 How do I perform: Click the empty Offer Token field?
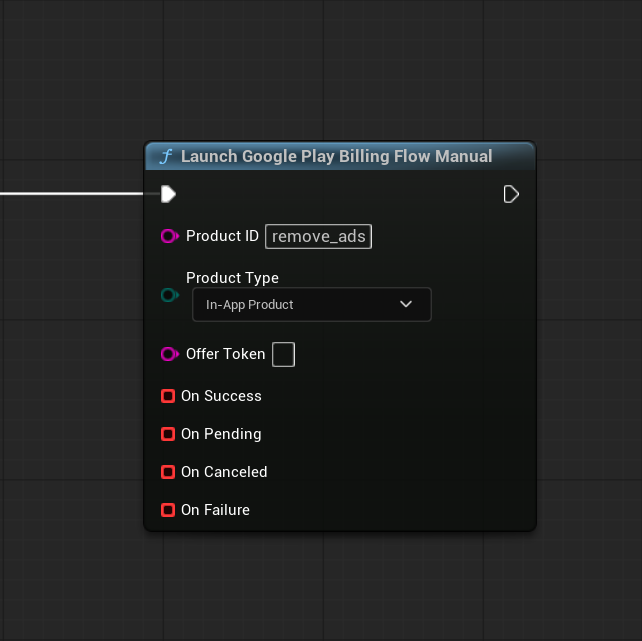point(283,354)
